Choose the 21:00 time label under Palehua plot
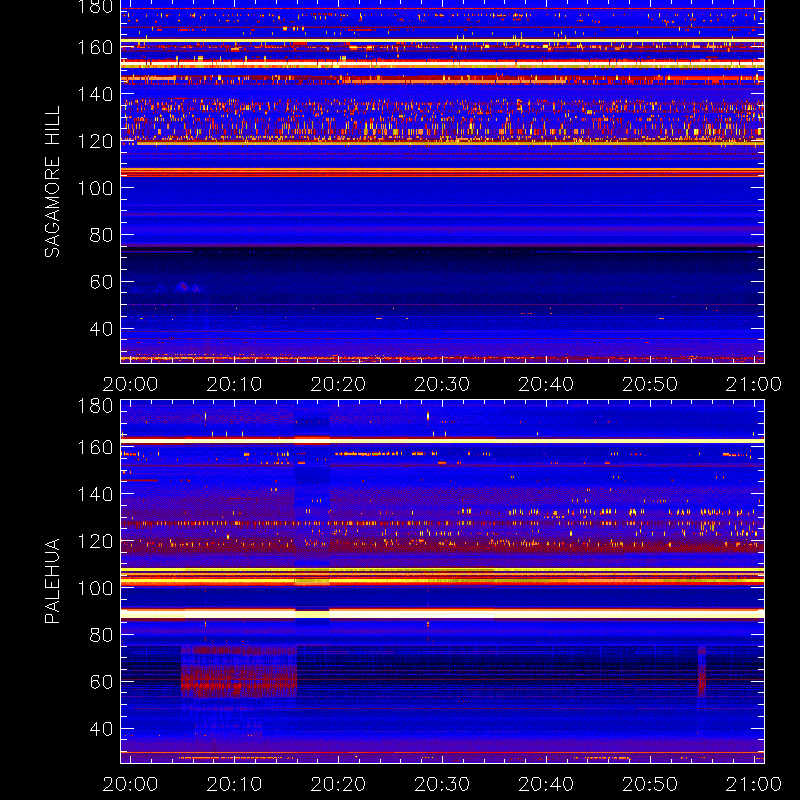The image size is (800, 800). (x=754, y=784)
